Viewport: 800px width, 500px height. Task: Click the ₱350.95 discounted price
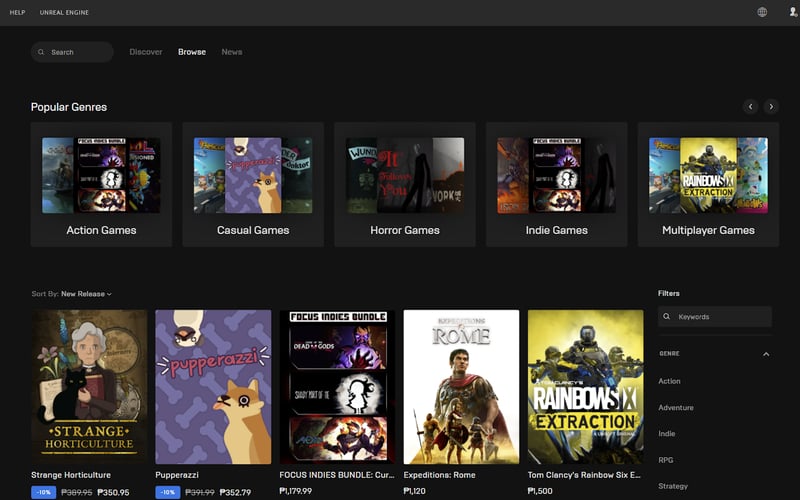pos(113,492)
